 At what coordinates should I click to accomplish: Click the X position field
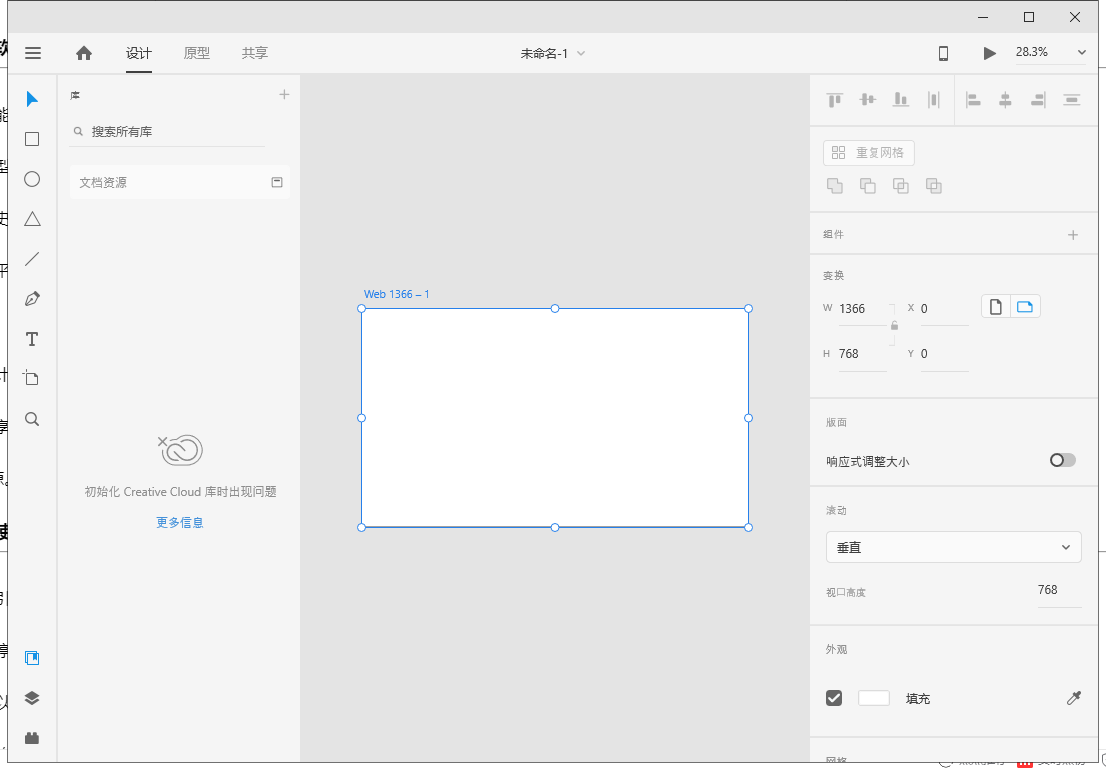[x=944, y=309]
